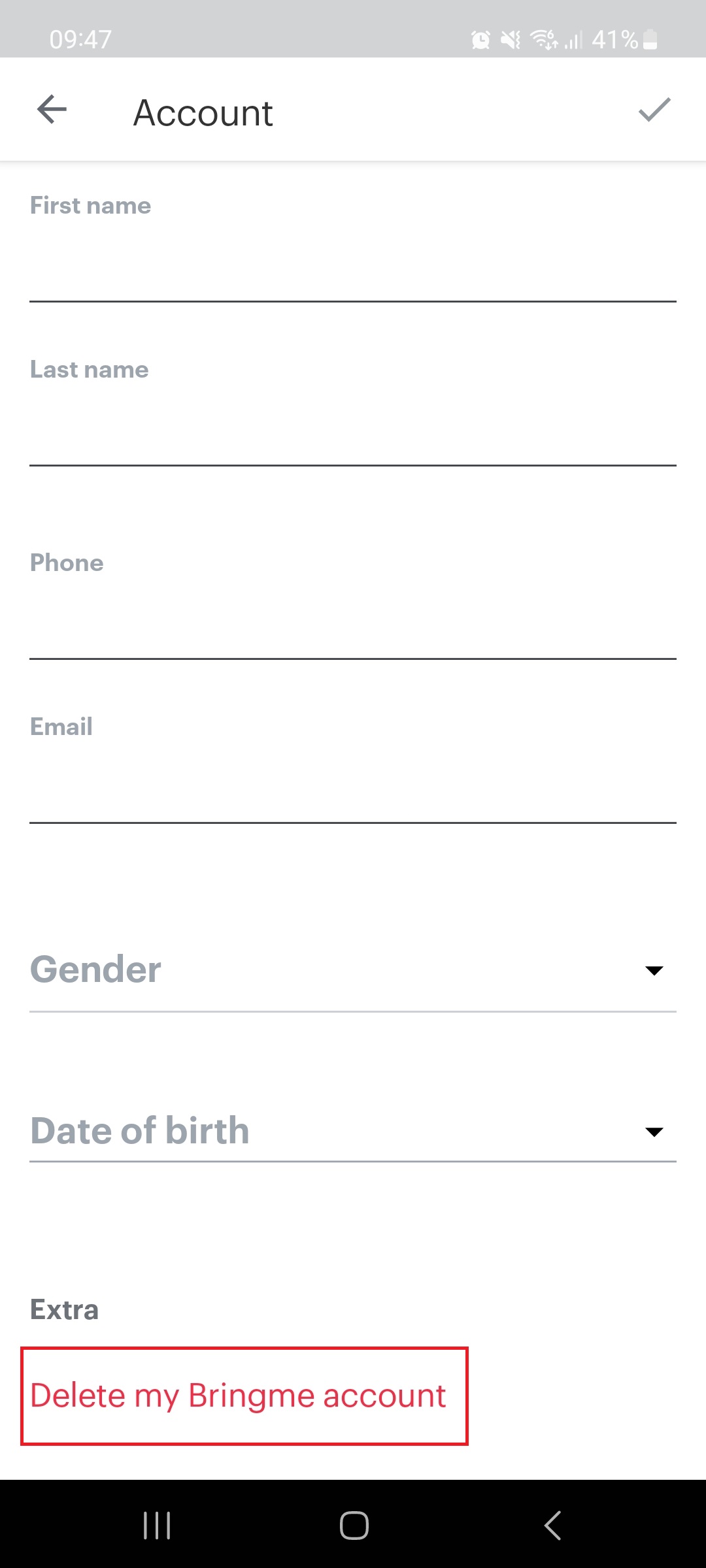
Task: Tap the Wi-Fi signal status icon
Action: click(544, 39)
